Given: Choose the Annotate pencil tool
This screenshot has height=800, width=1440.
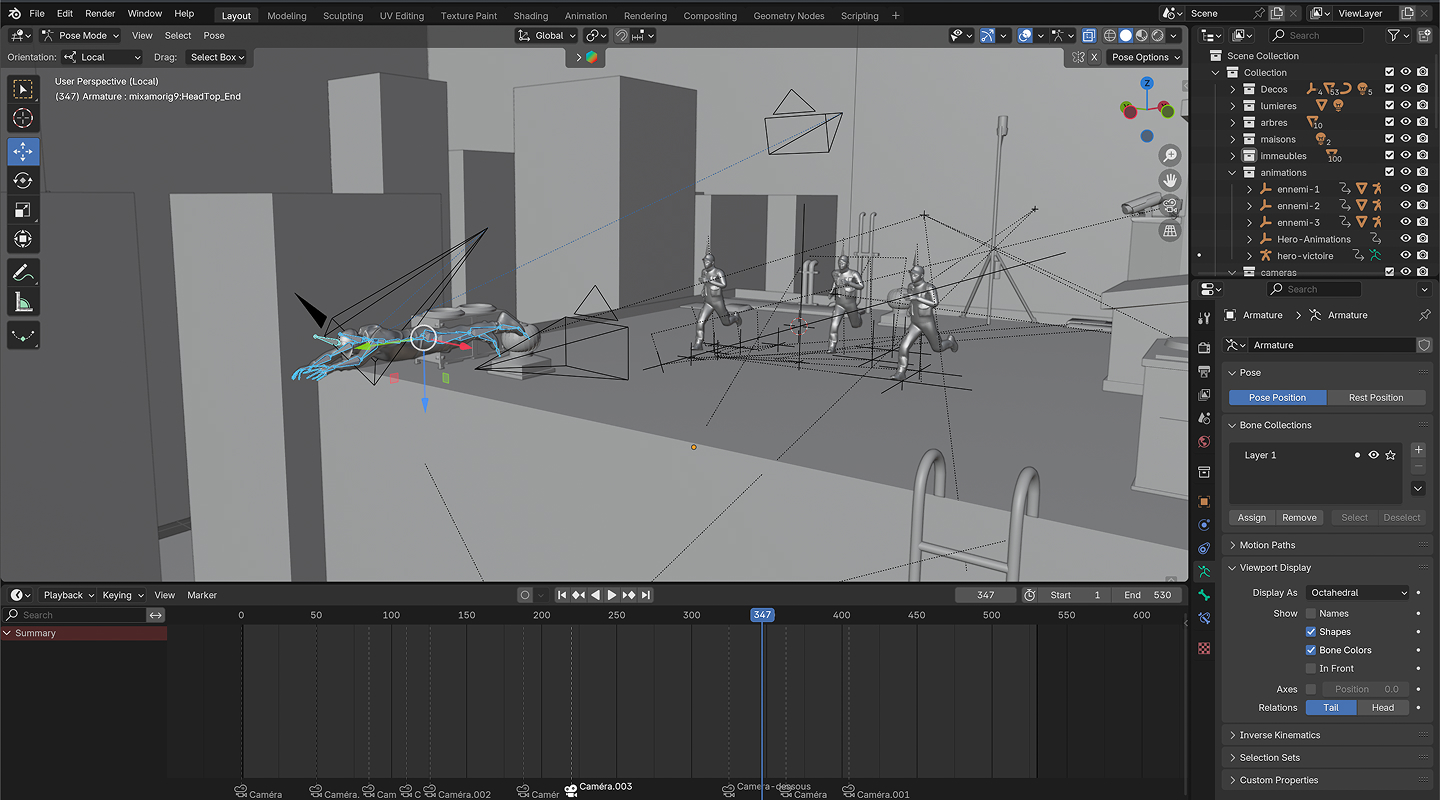Looking at the screenshot, I should coord(23,272).
